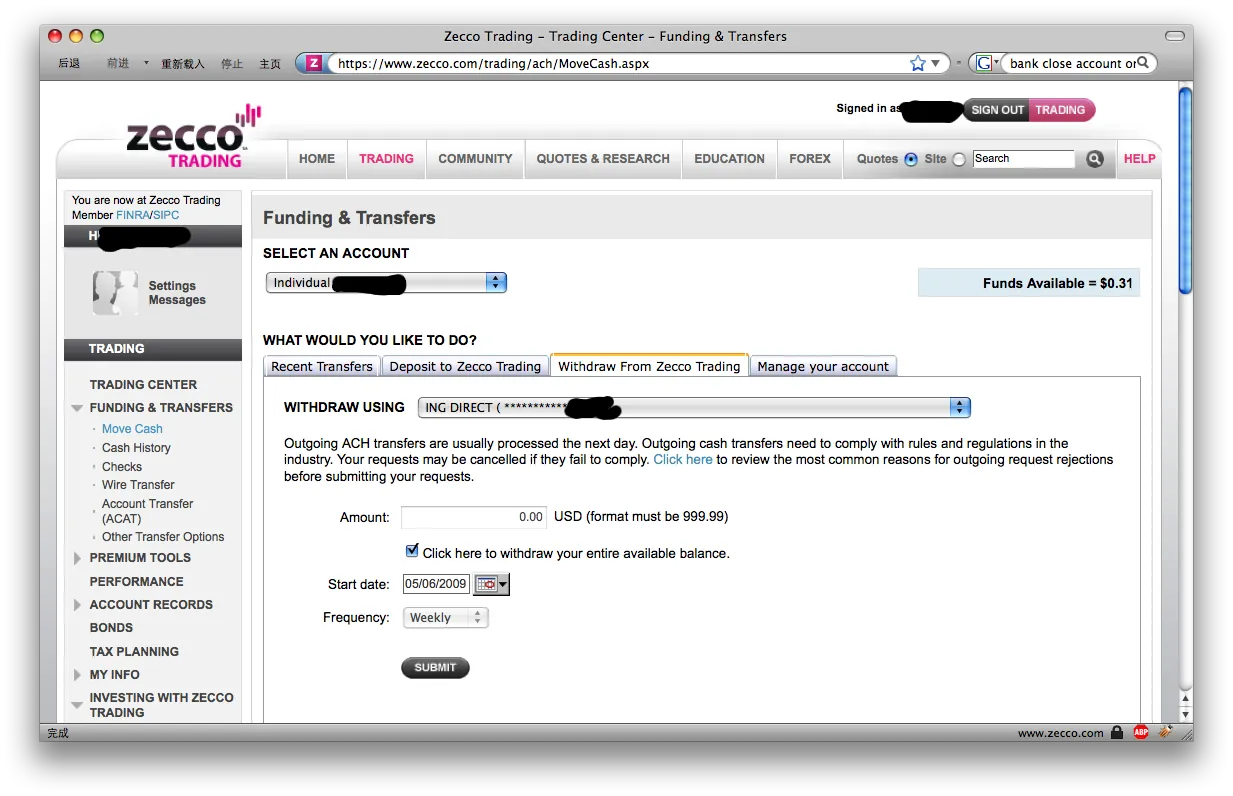
Task: Select the Quotes radio button
Action: (911, 159)
